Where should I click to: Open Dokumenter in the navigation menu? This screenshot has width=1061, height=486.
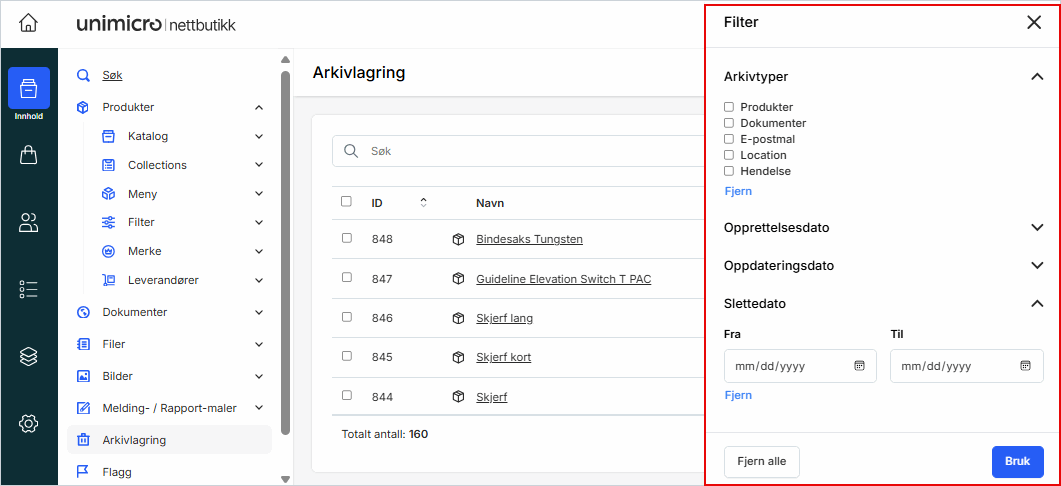[x=135, y=312]
